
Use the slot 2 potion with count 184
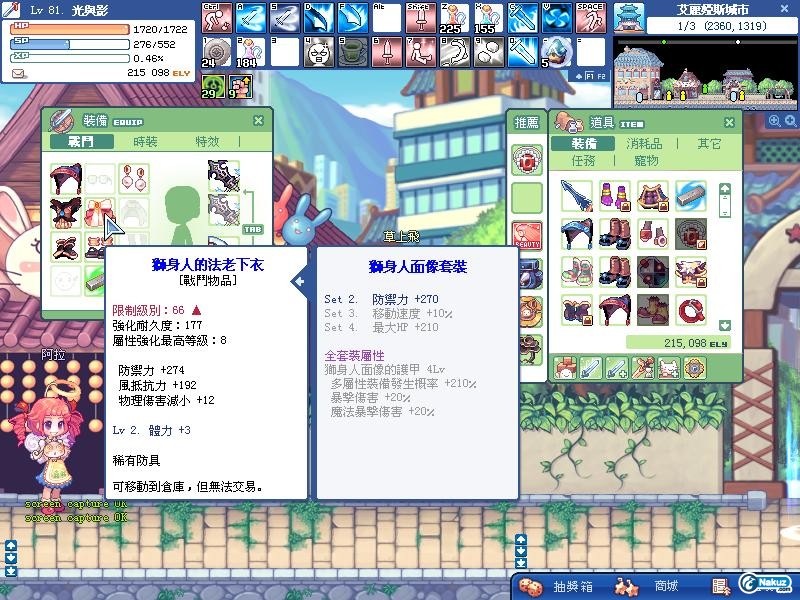point(251,52)
